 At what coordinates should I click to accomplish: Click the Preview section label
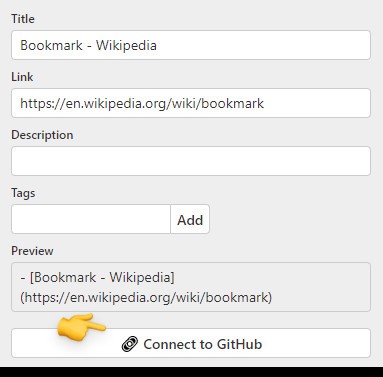(x=32, y=251)
